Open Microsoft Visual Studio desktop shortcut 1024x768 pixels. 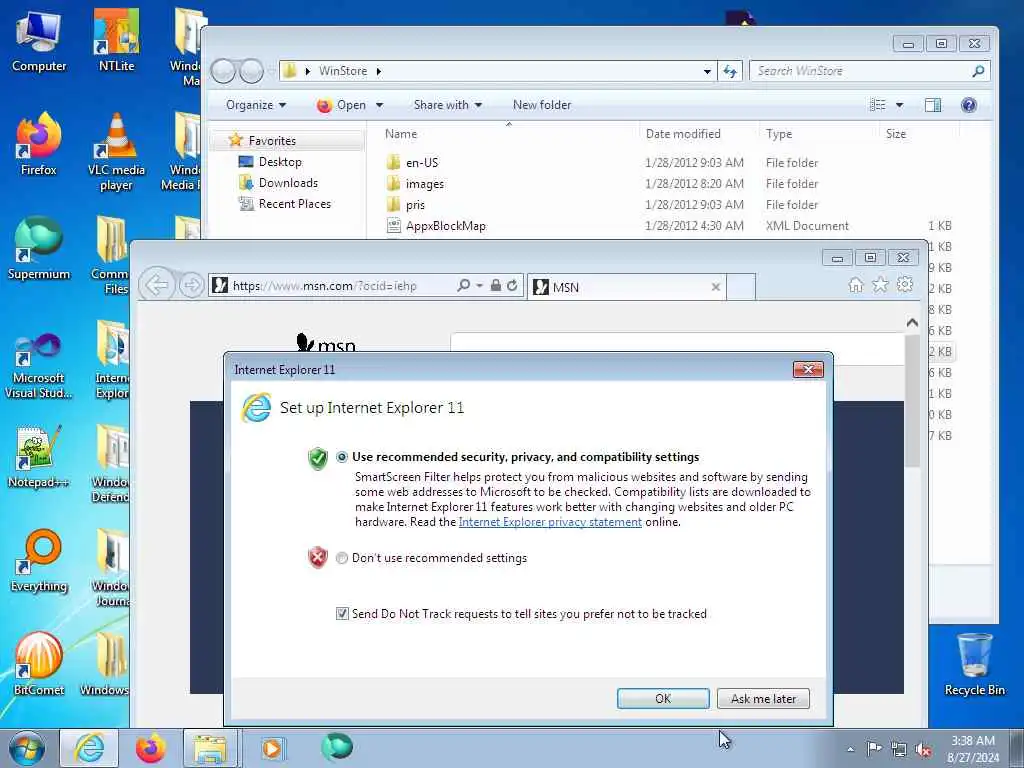click(39, 366)
